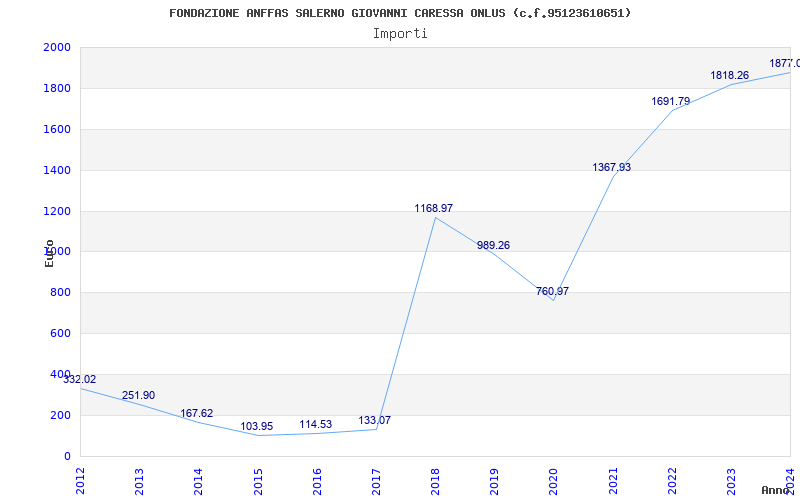Select the 1691.79 data label
The height and width of the screenshot is (500, 800).
point(670,102)
